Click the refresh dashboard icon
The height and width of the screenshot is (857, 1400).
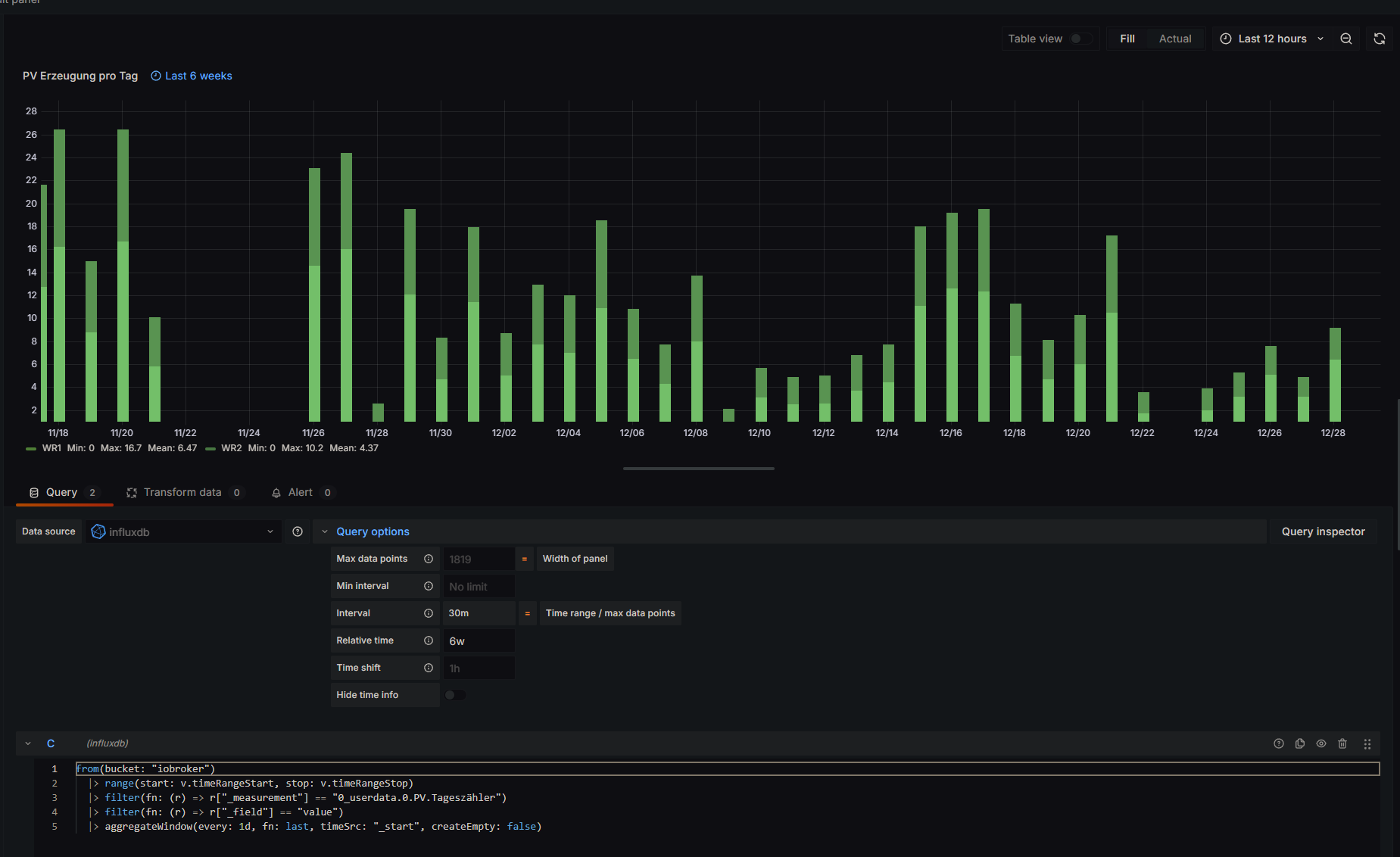[1380, 39]
